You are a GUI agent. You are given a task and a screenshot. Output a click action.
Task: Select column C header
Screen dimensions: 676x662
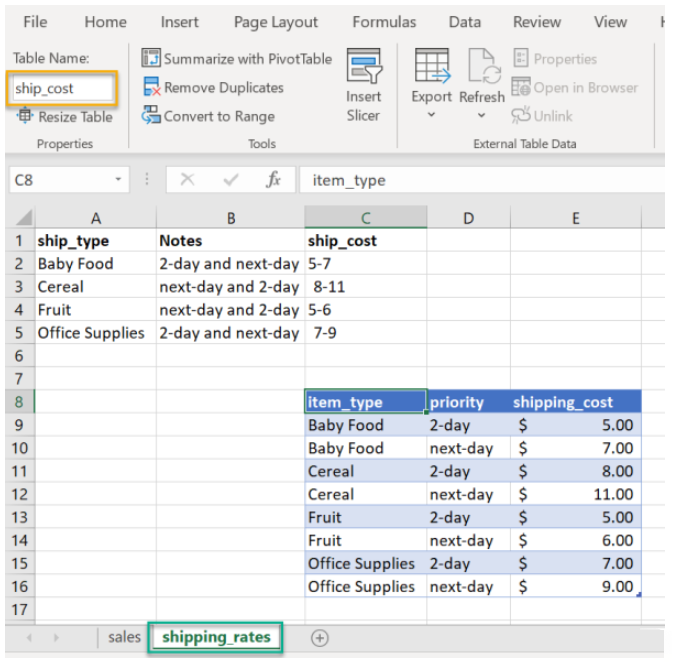pos(366,218)
